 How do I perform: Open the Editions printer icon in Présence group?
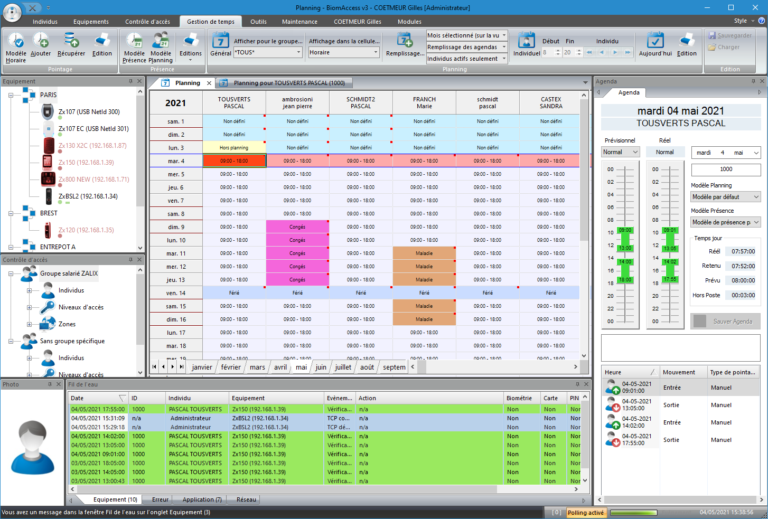191,47
